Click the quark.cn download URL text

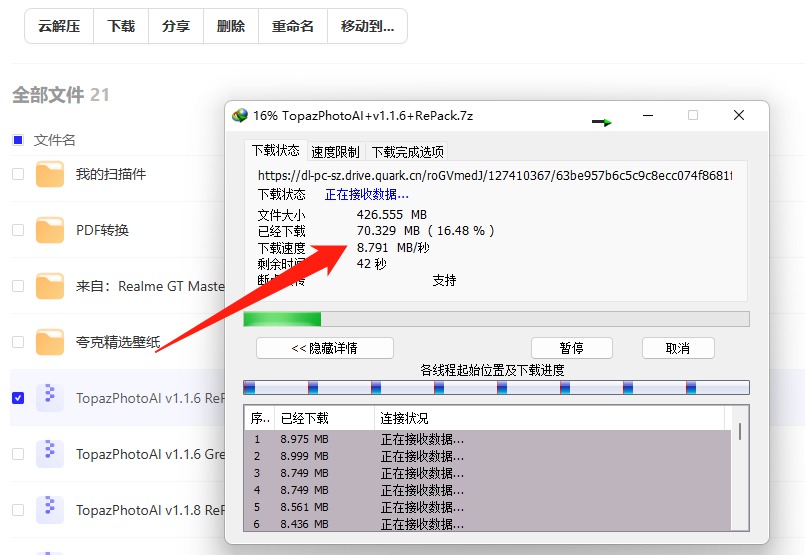tap(495, 176)
